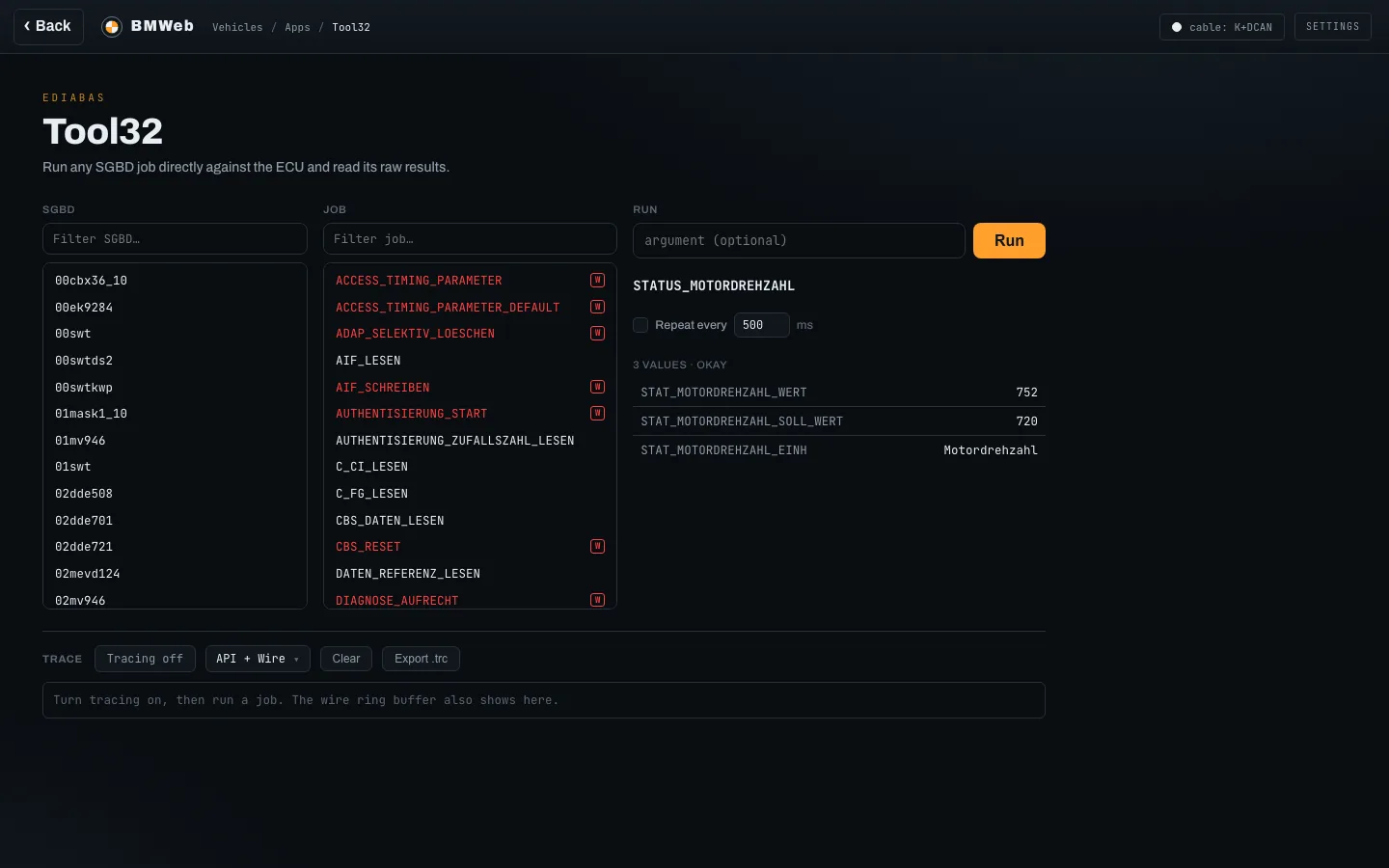This screenshot has height=868, width=1389.
Task: Select SGBD 02dde721
Action: (x=175, y=546)
